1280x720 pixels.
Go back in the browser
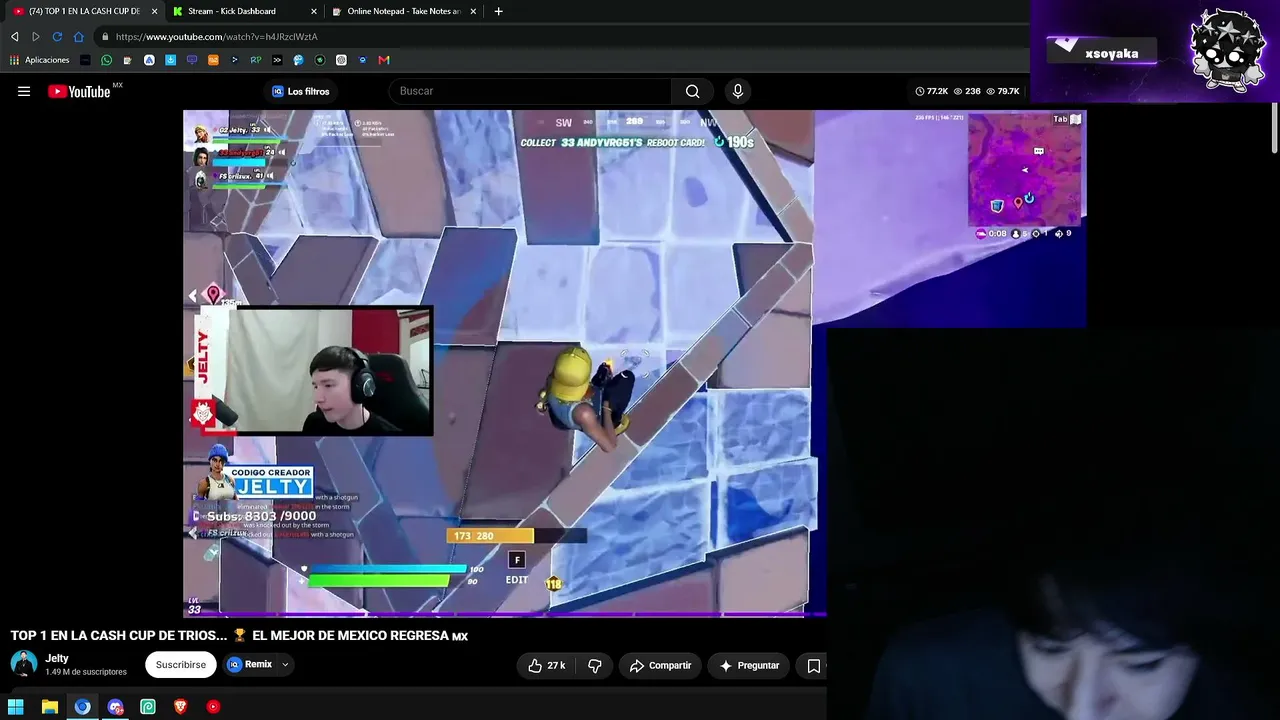click(15, 37)
